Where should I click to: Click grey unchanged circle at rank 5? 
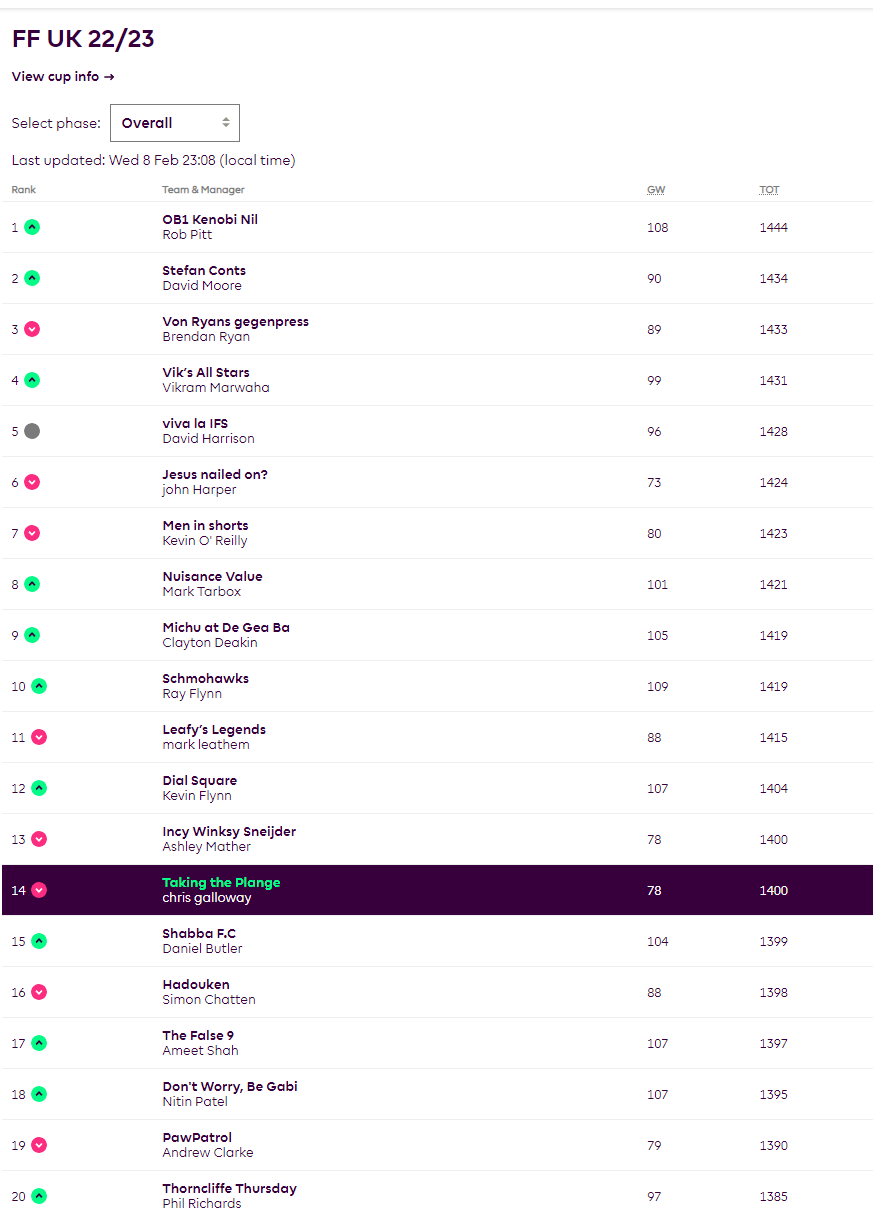(x=32, y=431)
